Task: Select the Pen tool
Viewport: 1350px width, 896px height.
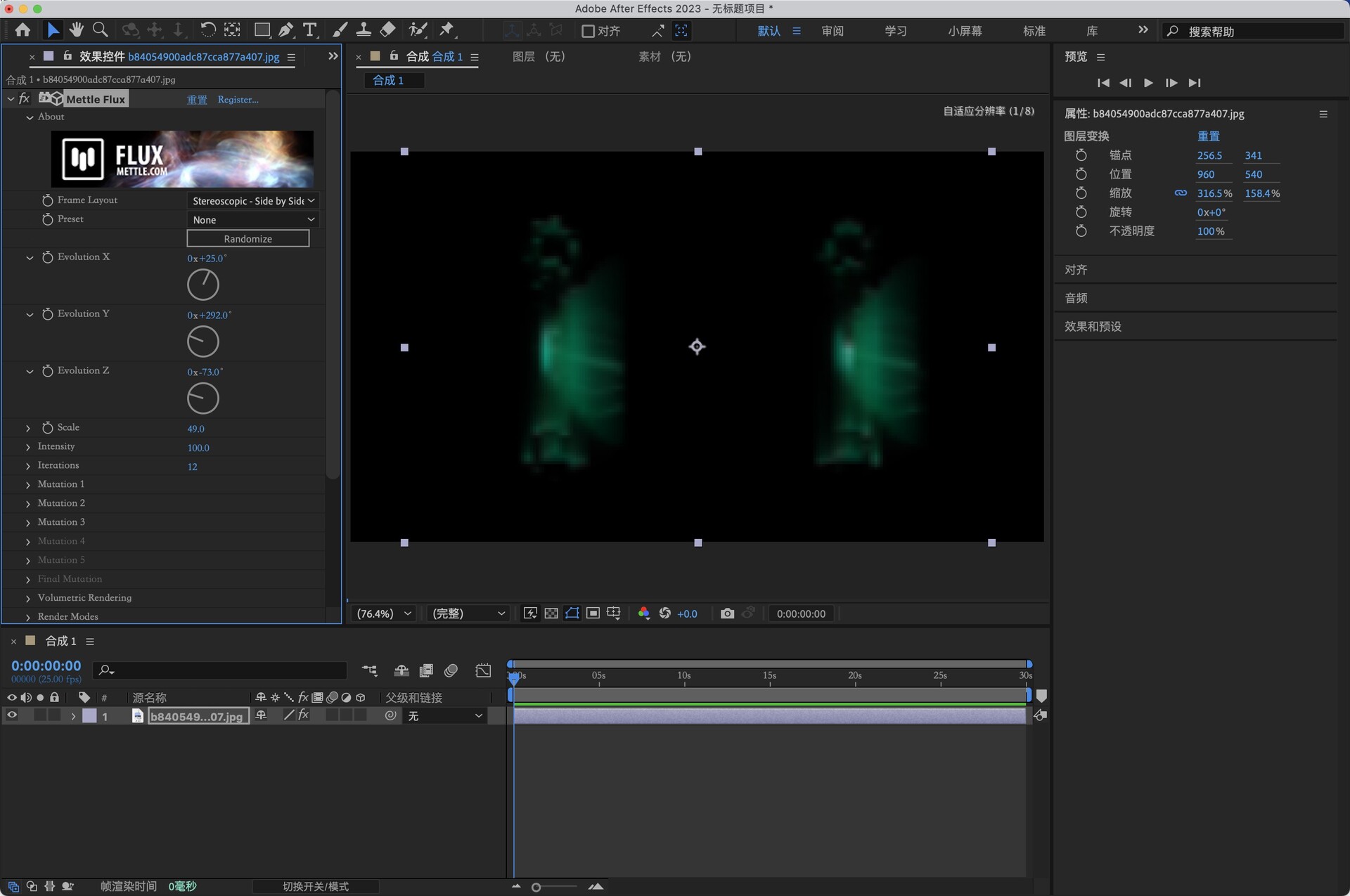Action: (285, 30)
